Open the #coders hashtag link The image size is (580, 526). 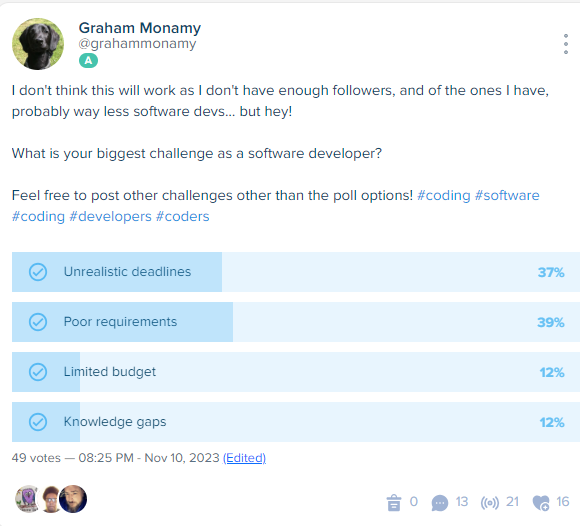pyautogui.click(x=183, y=216)
